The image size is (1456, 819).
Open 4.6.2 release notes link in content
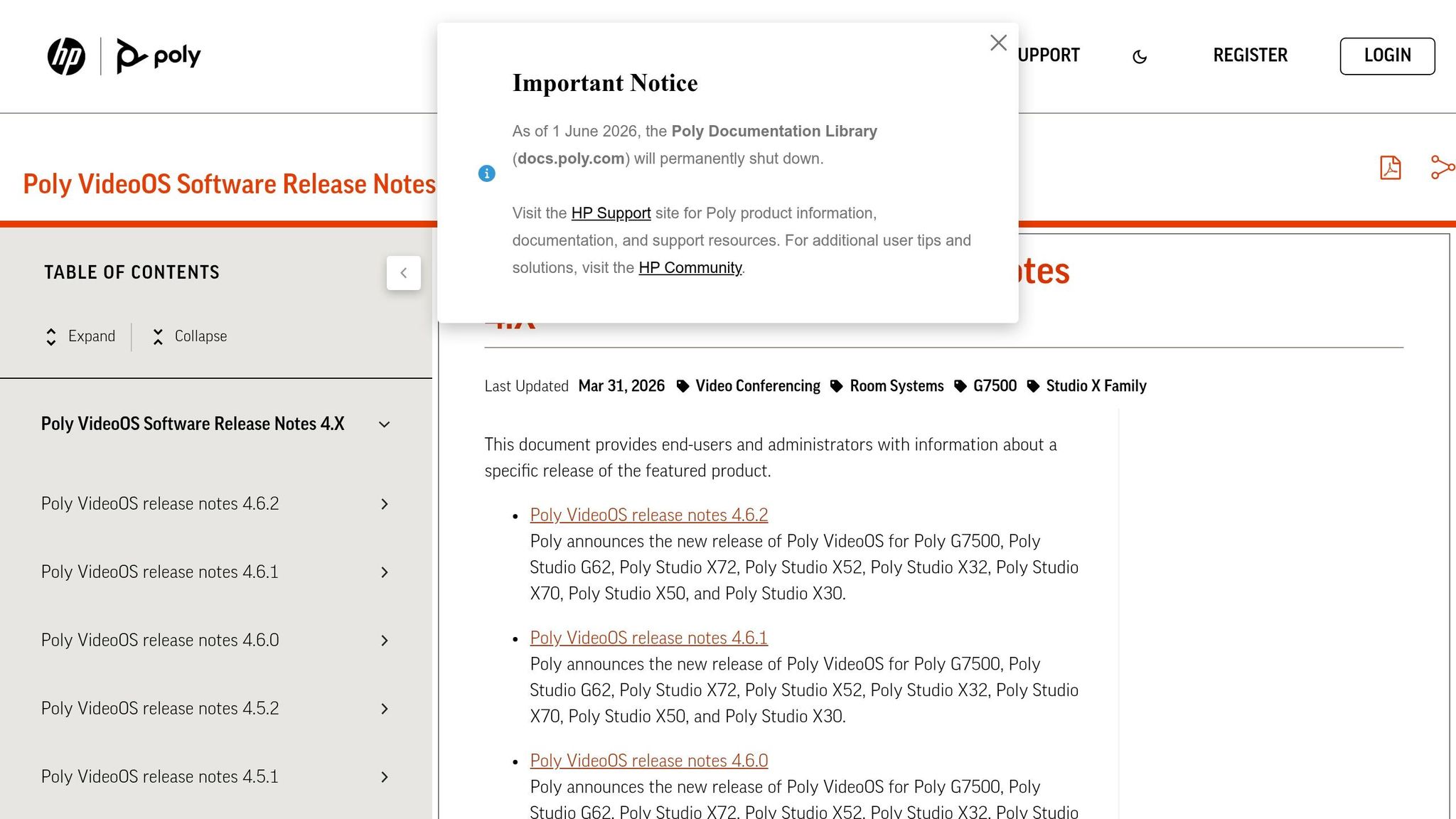coord(649,515)
